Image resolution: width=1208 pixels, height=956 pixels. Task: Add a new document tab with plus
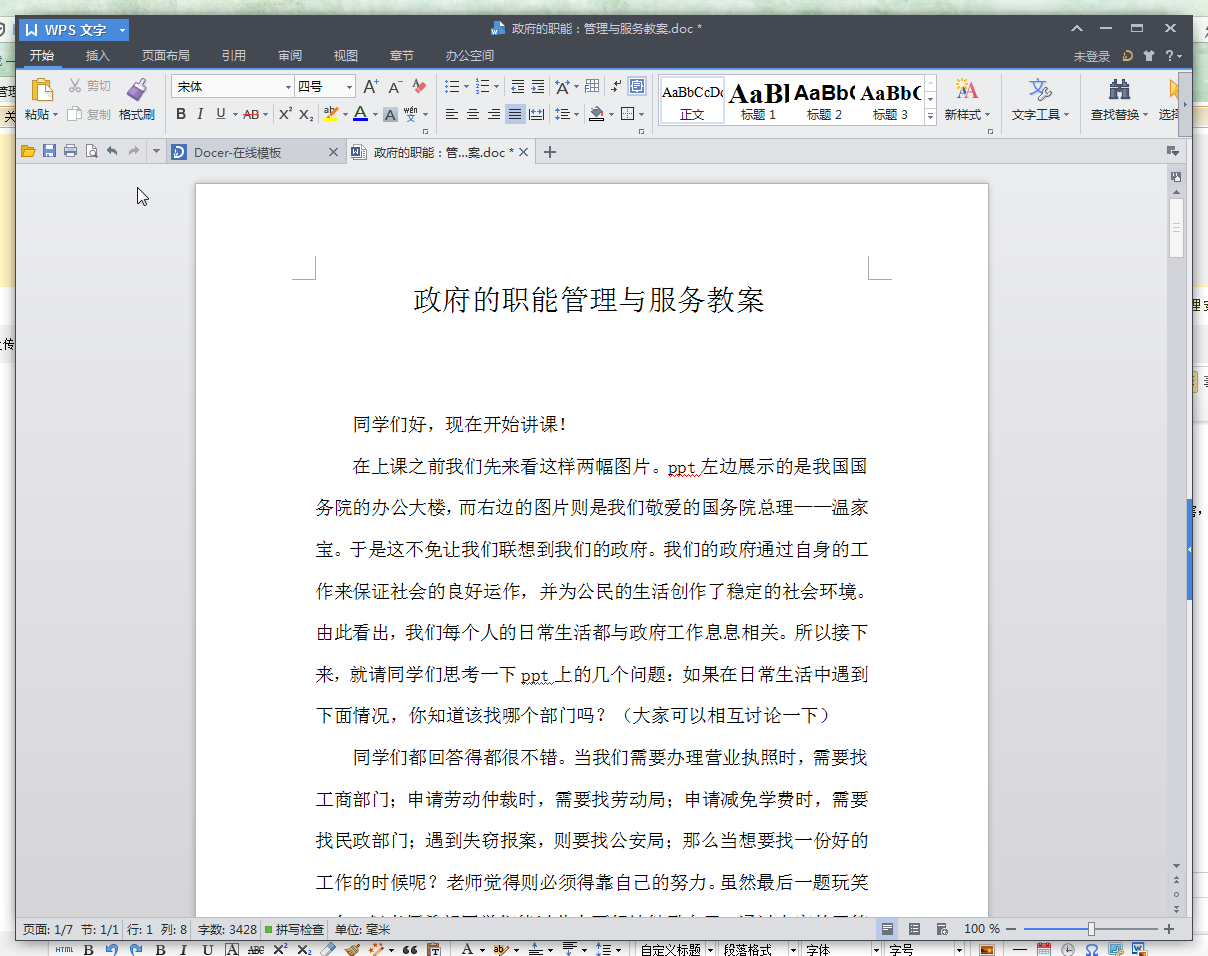549,152
